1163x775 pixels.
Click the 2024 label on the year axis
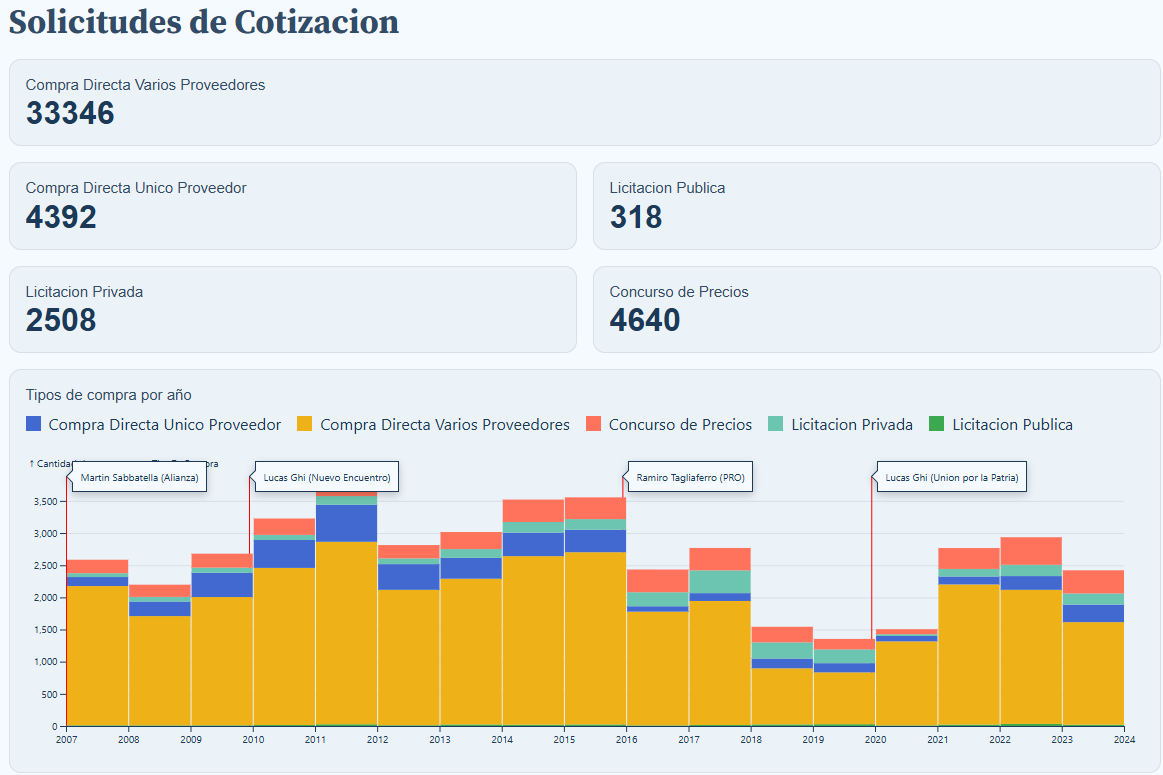click(1124, 740)
